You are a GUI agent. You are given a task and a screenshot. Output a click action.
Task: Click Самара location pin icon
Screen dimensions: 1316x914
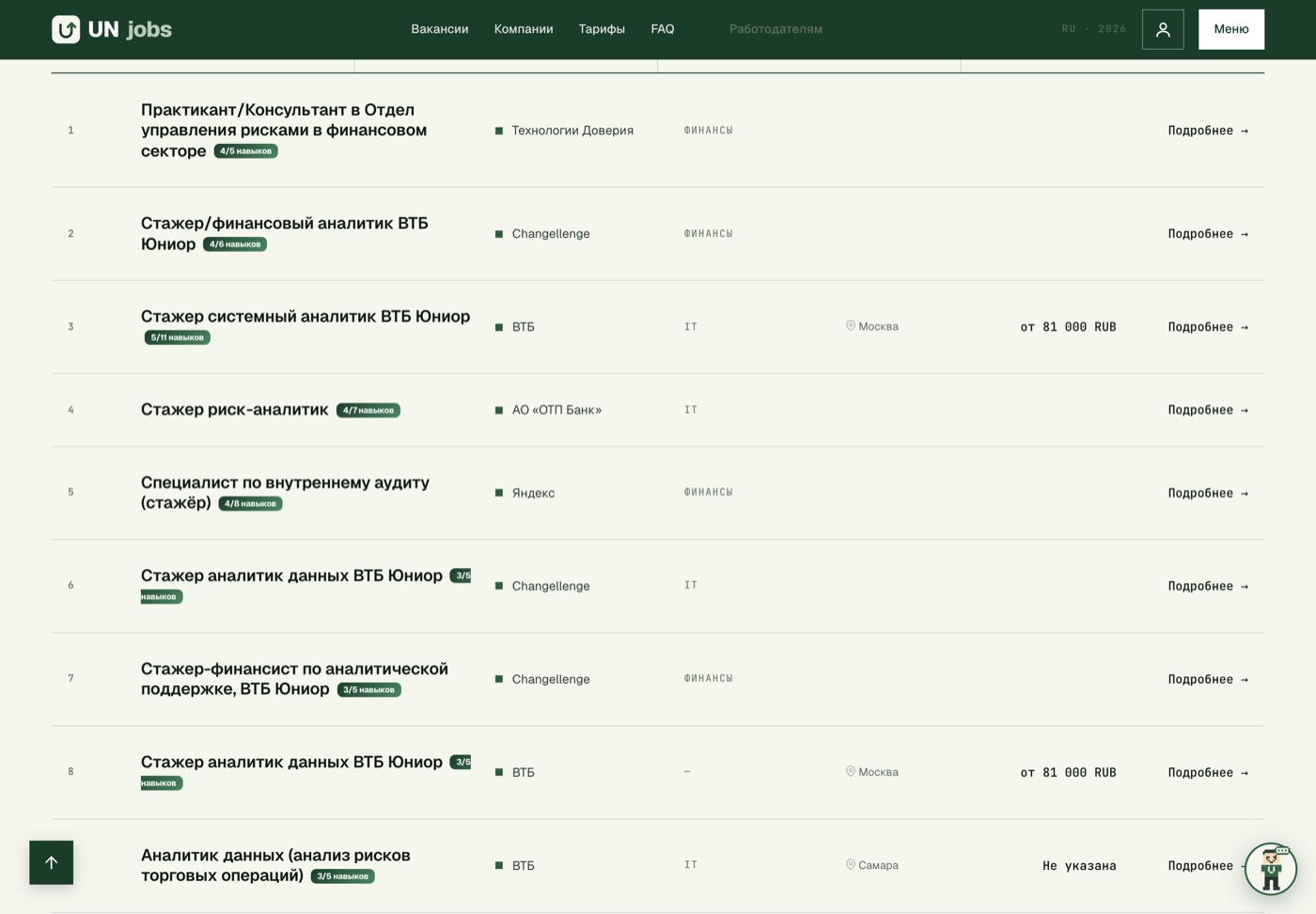[851, 865]
